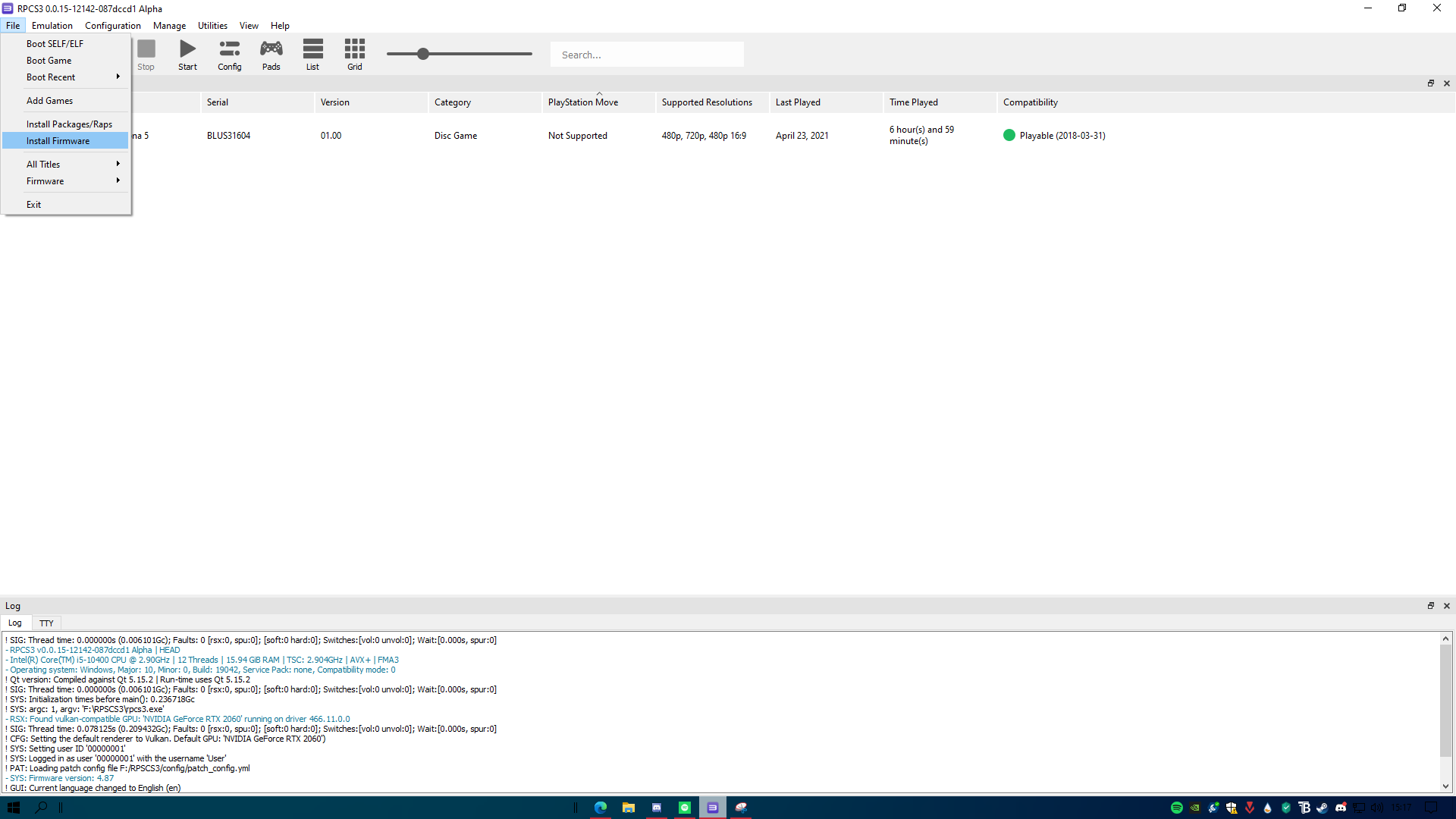This screenshot has height=819, width=1456.
Task: Open the Help menu
Action: (x=280, y=25)
